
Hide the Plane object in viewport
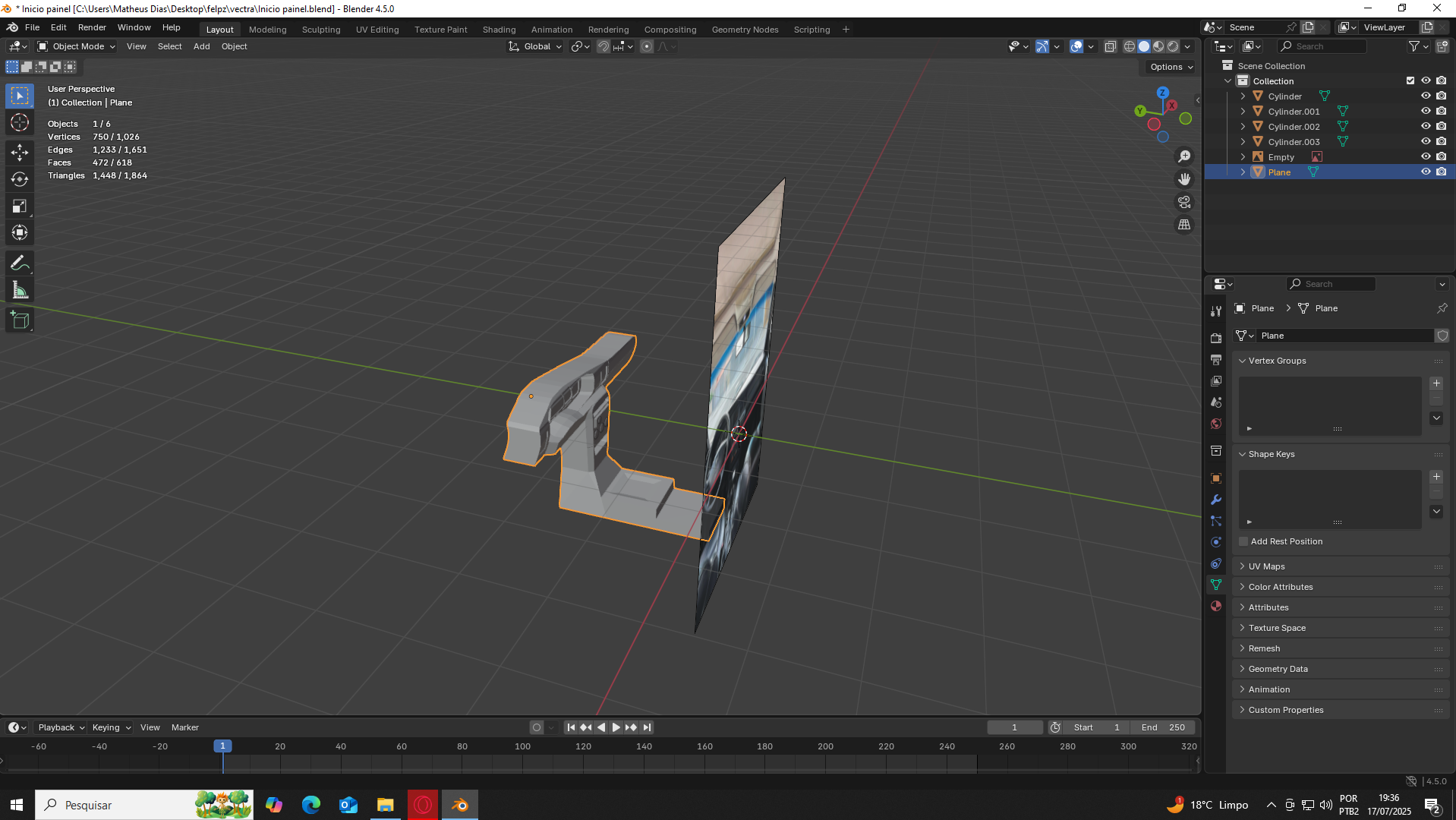(1426, 172)
